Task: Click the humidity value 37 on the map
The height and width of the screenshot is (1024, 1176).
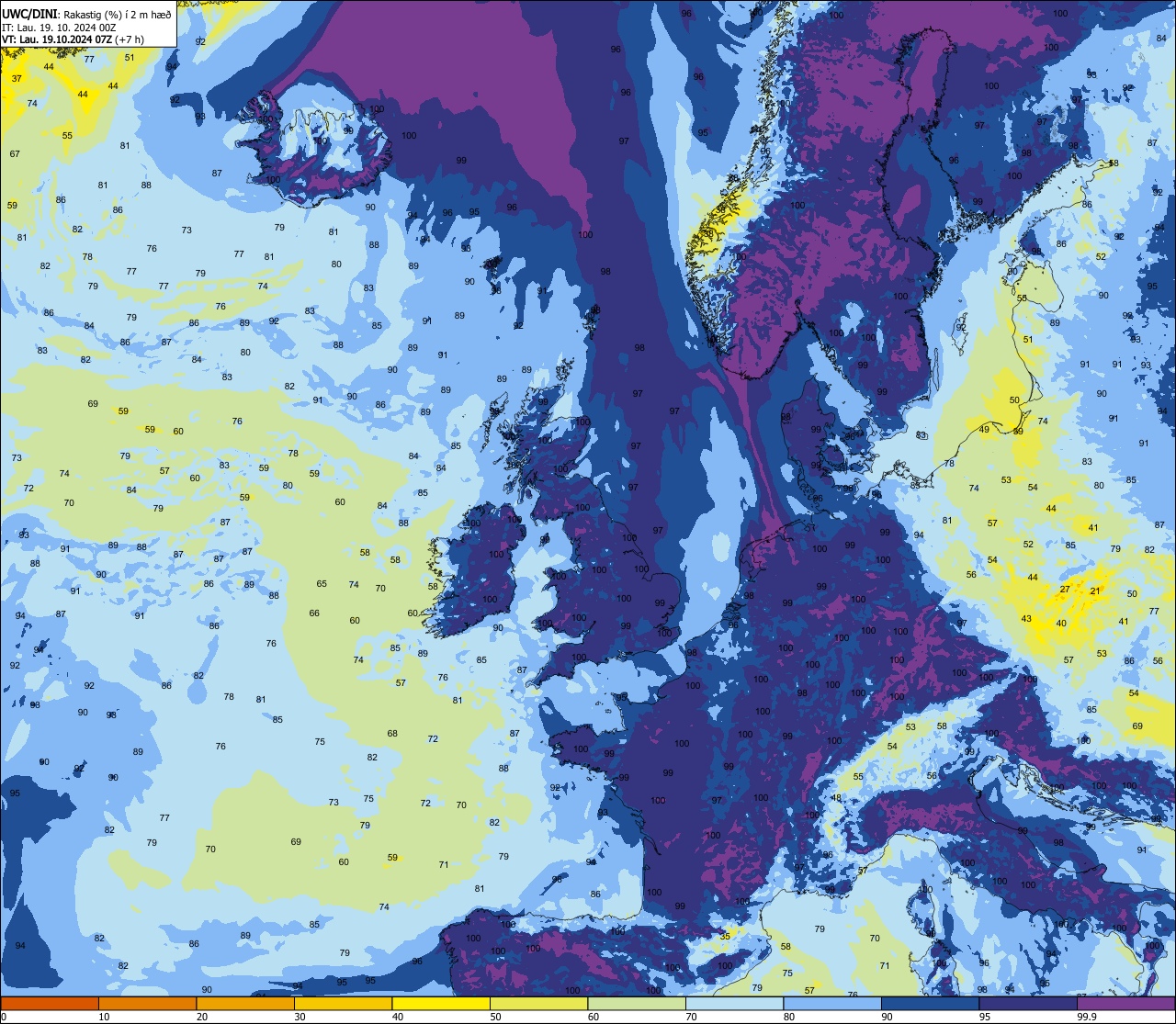Action: (17, 79)
